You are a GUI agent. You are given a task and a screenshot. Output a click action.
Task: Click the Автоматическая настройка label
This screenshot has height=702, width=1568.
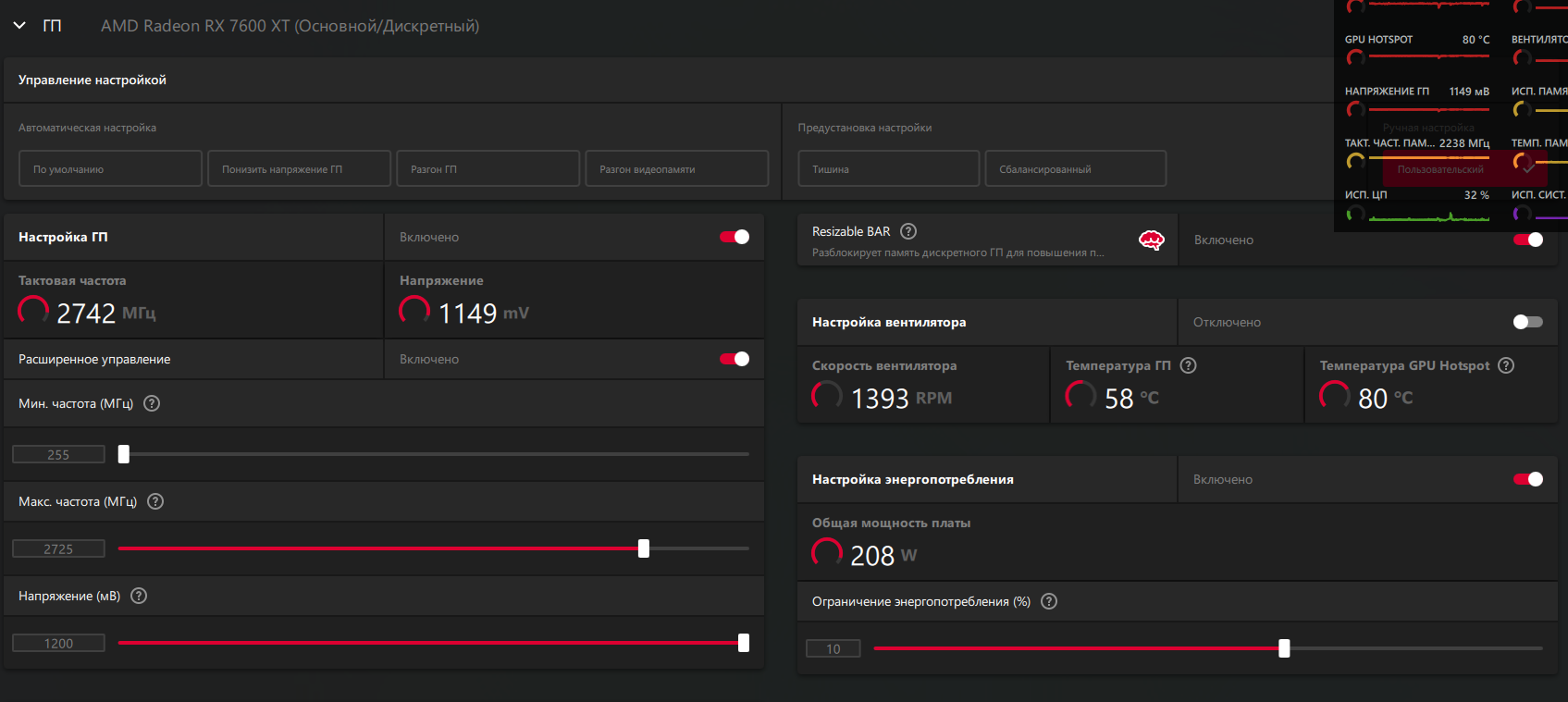coord(87,128)
